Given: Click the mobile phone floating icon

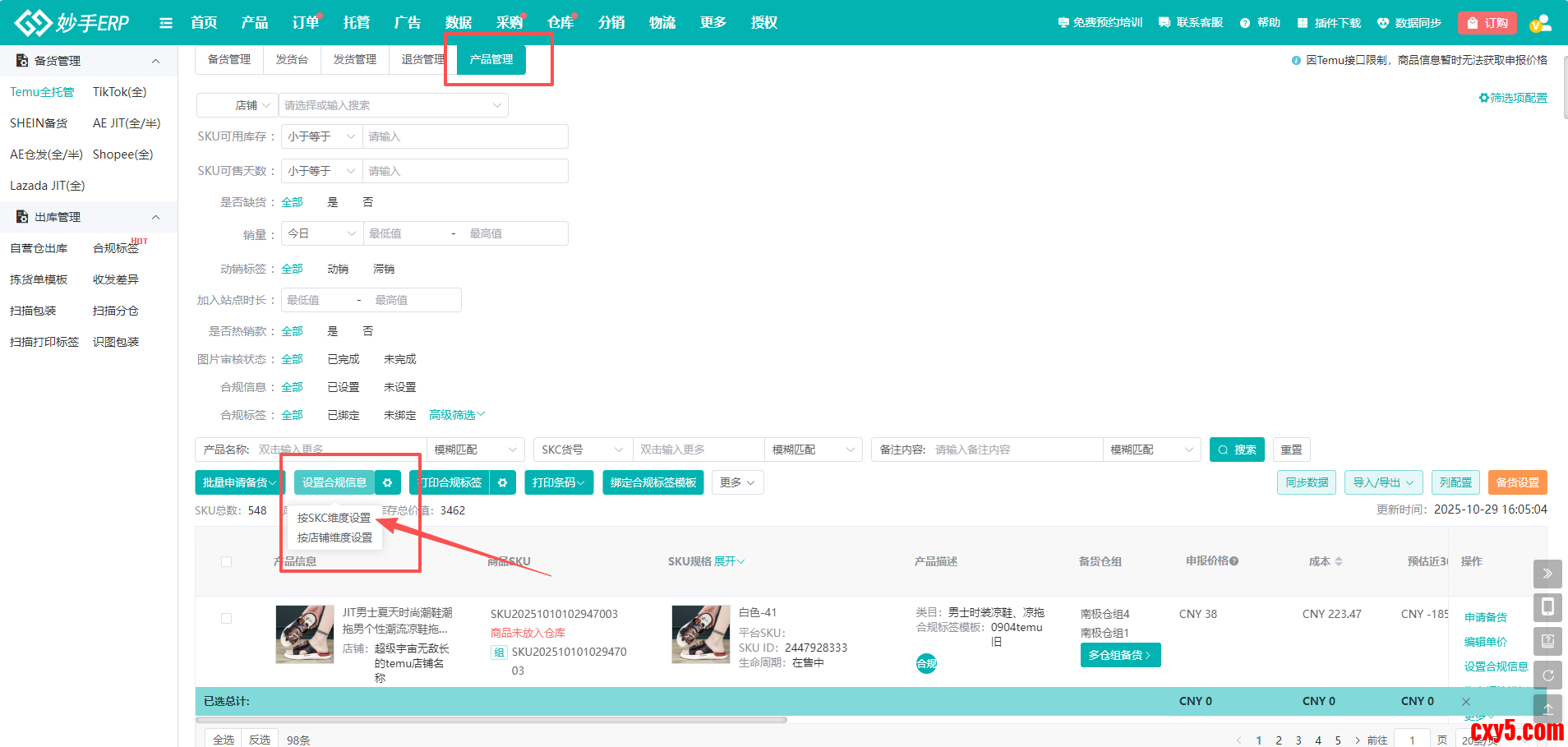Looking at the screenshot, I should (1547, 607).
